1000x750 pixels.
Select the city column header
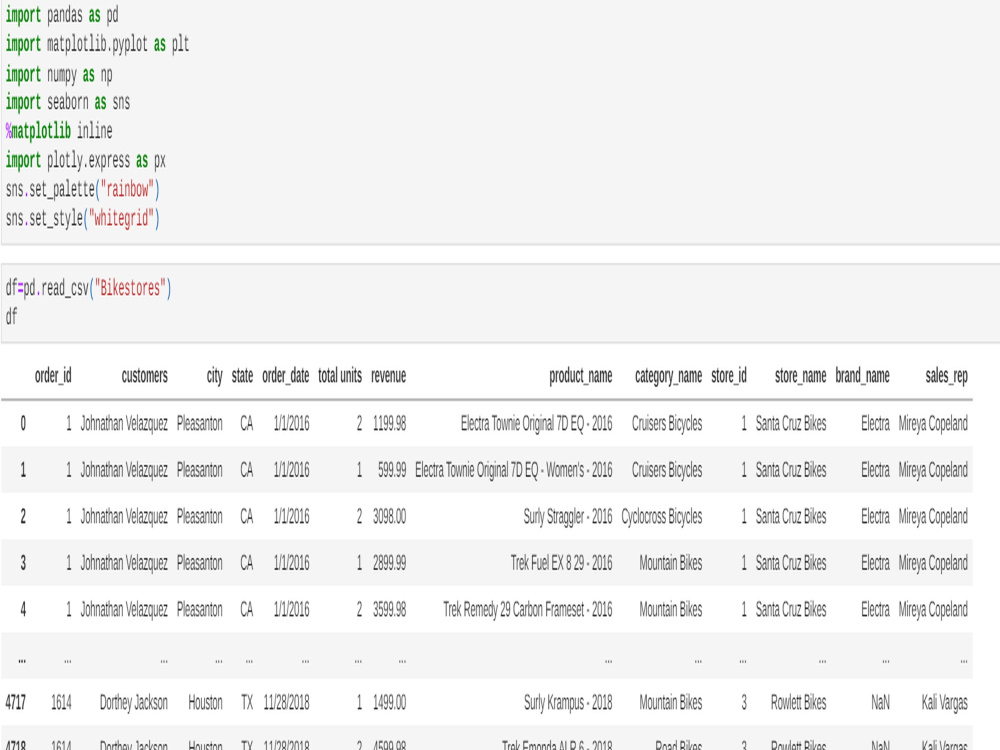coord(215,376)
